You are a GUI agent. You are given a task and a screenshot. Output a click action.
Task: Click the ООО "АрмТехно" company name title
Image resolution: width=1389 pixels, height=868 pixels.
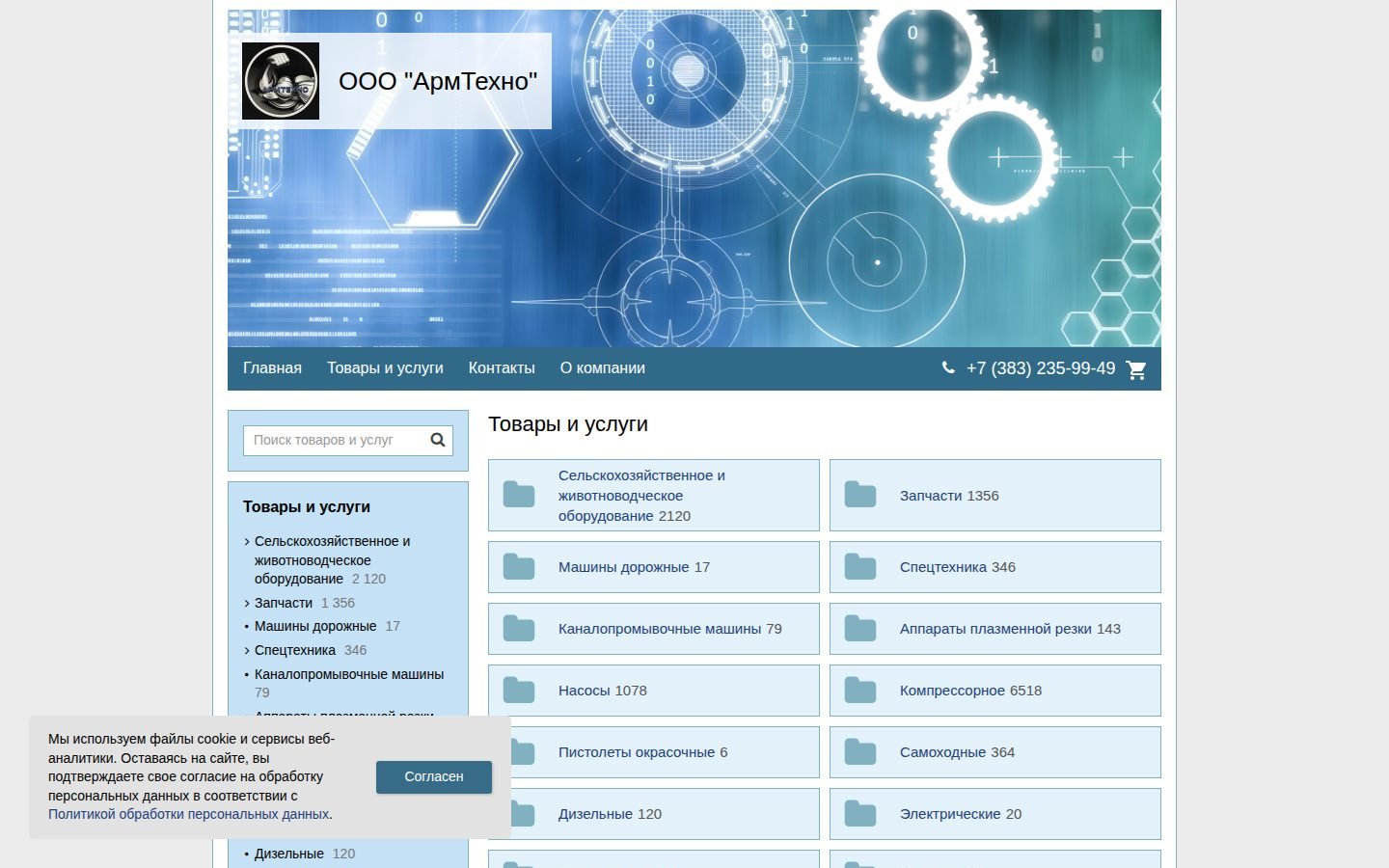click(438, 81)
